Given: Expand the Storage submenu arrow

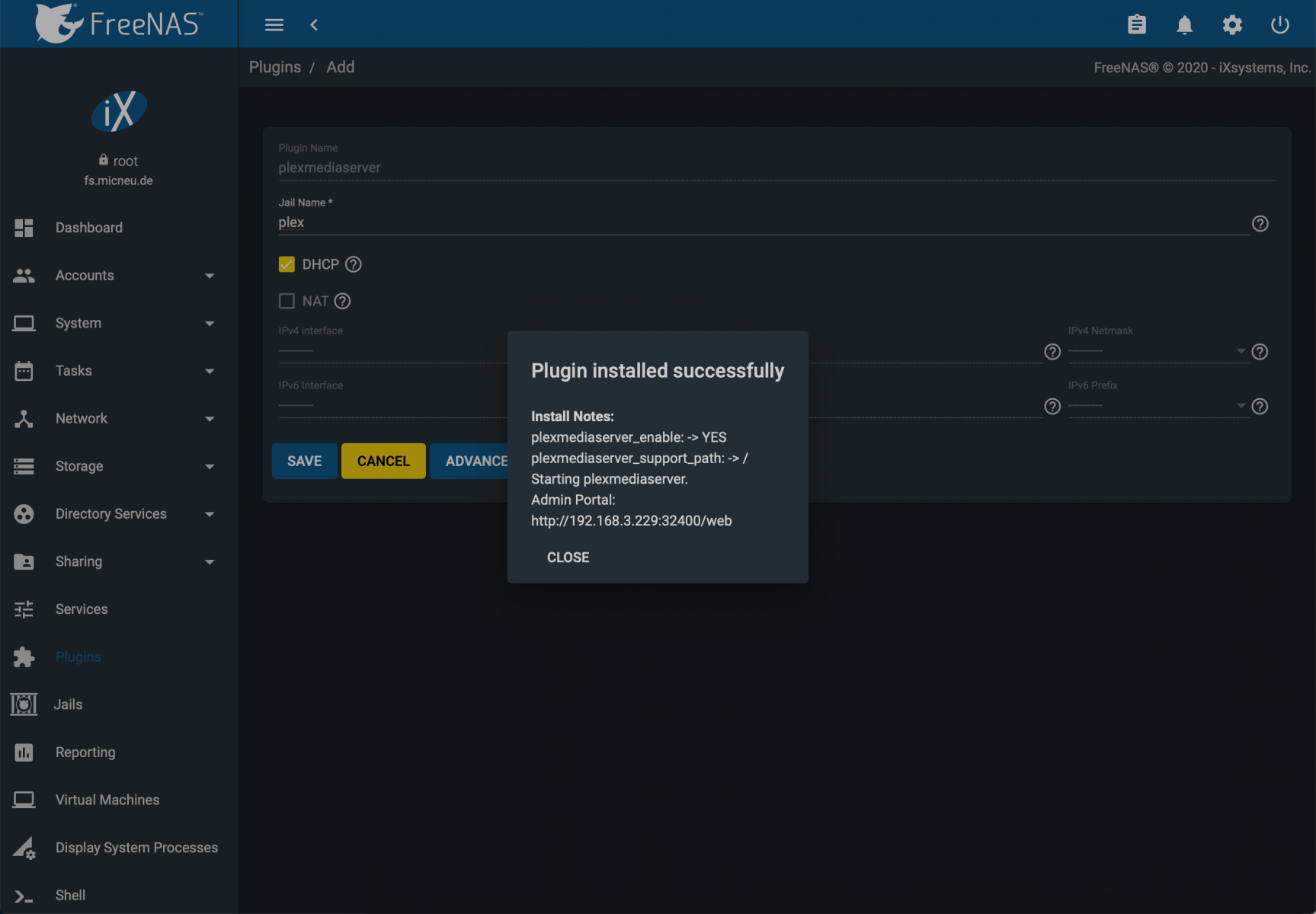Looking at the screenshot, I should [210, 466].
